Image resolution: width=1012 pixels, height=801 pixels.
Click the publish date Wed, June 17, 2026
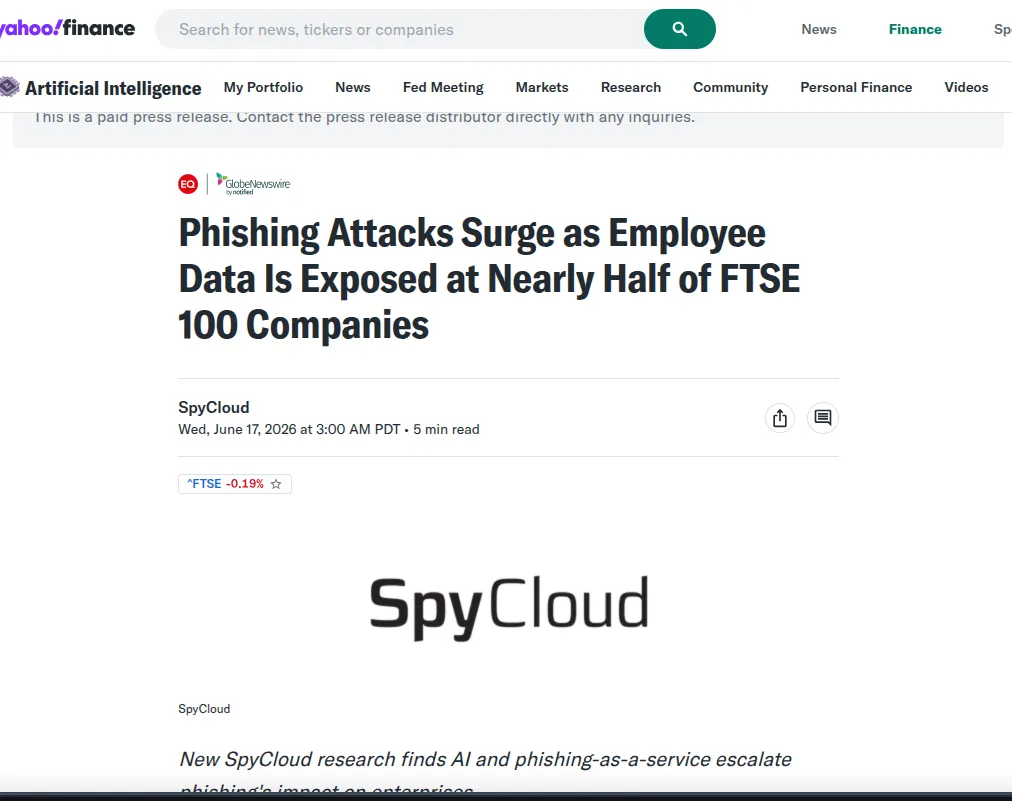point(289,429)
